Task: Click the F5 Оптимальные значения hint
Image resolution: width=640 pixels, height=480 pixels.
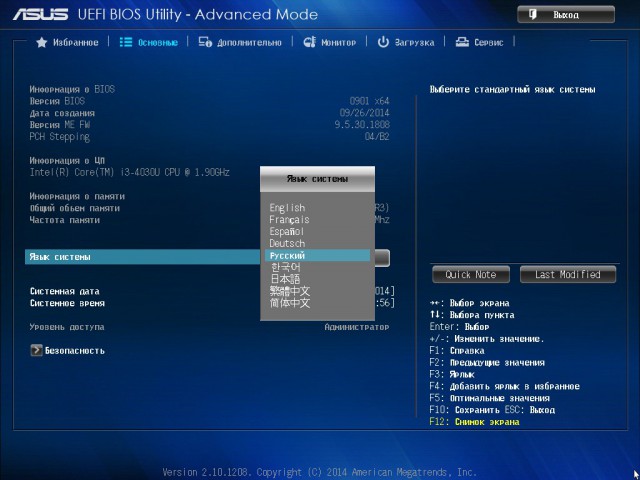Action: [489, 398]
